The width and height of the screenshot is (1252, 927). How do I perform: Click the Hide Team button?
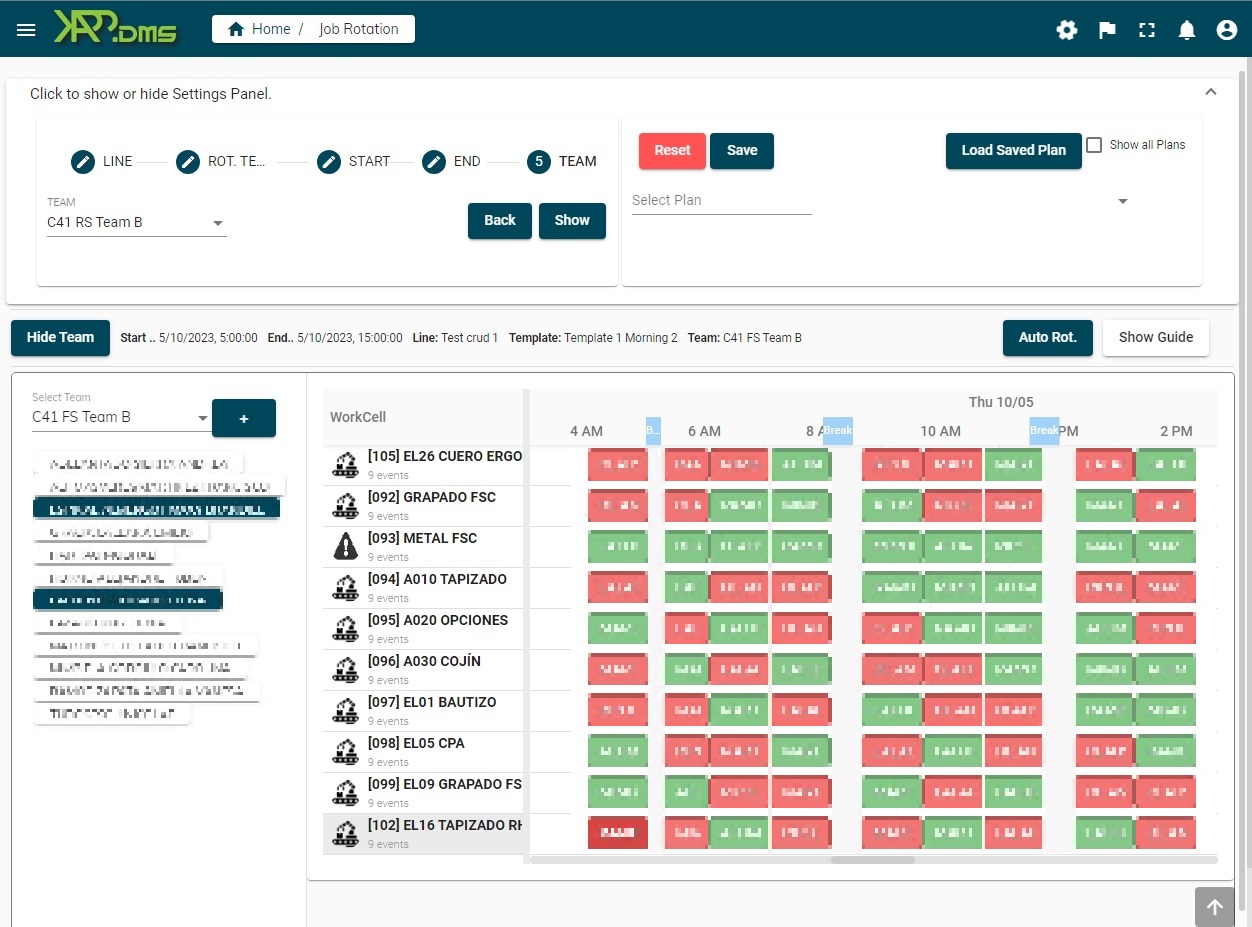(x=60, y=337)
